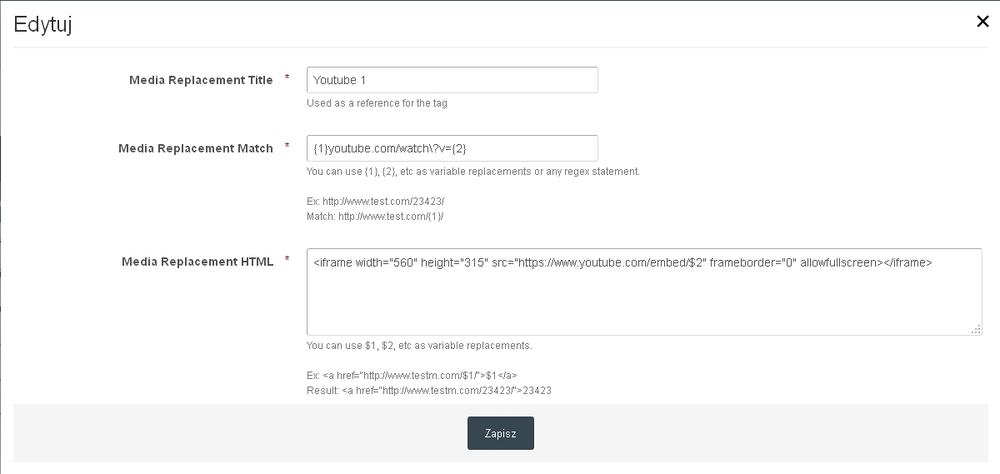Click the red asterisk beside Media Replacement Title

(288, 78)
